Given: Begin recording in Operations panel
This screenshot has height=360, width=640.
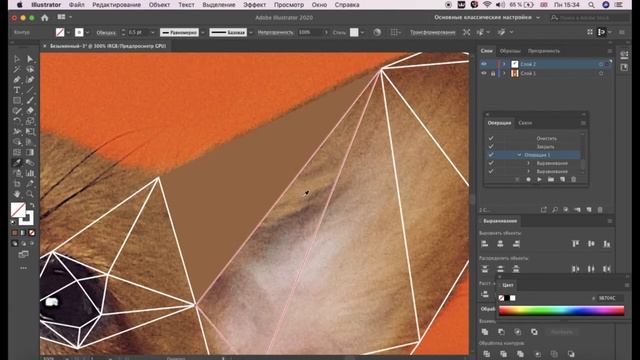Looking at the screenshot, I should 529,180.
